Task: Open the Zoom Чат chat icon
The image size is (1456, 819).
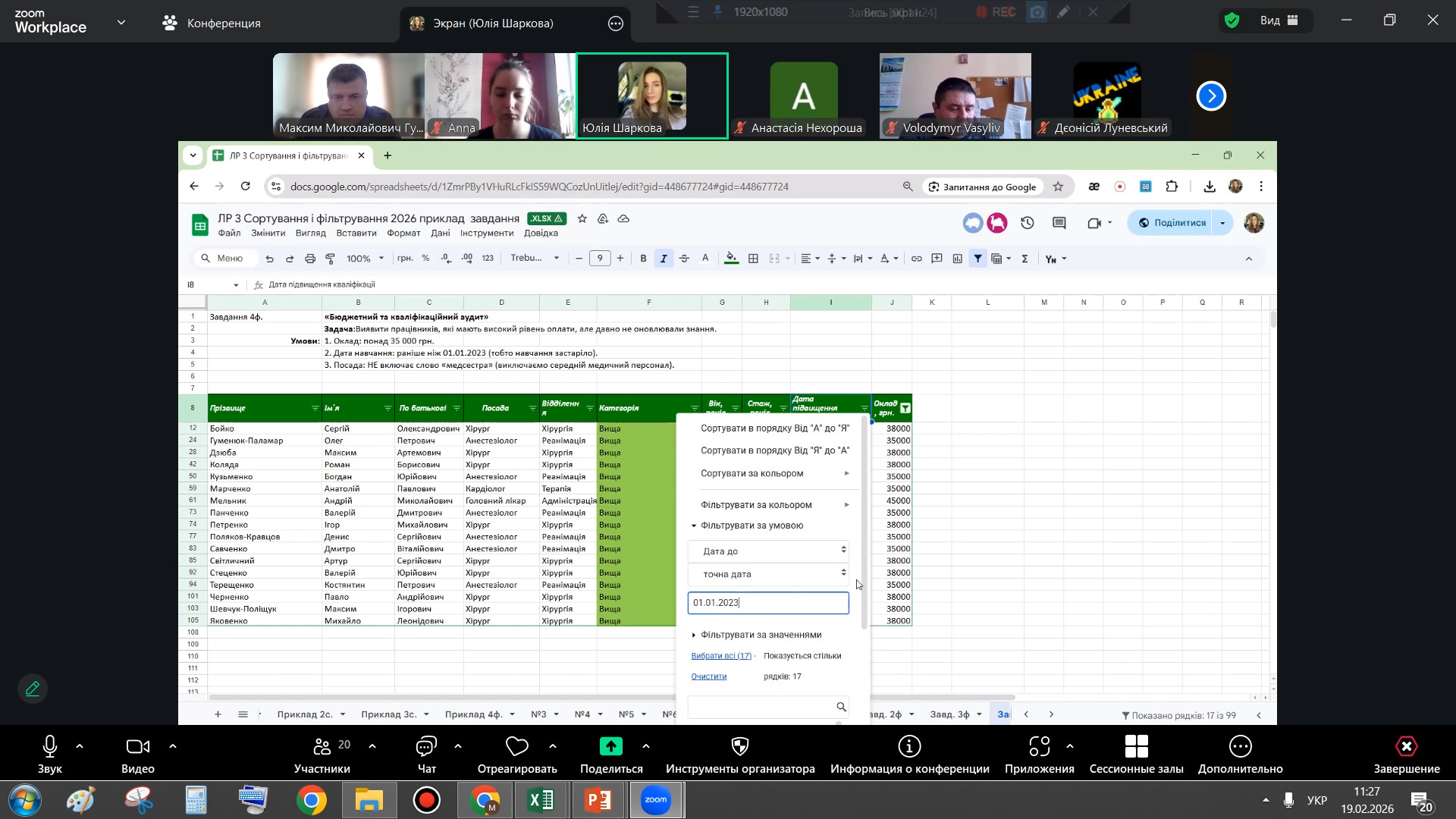Action: pyautogui.click(x=426, y=747)
